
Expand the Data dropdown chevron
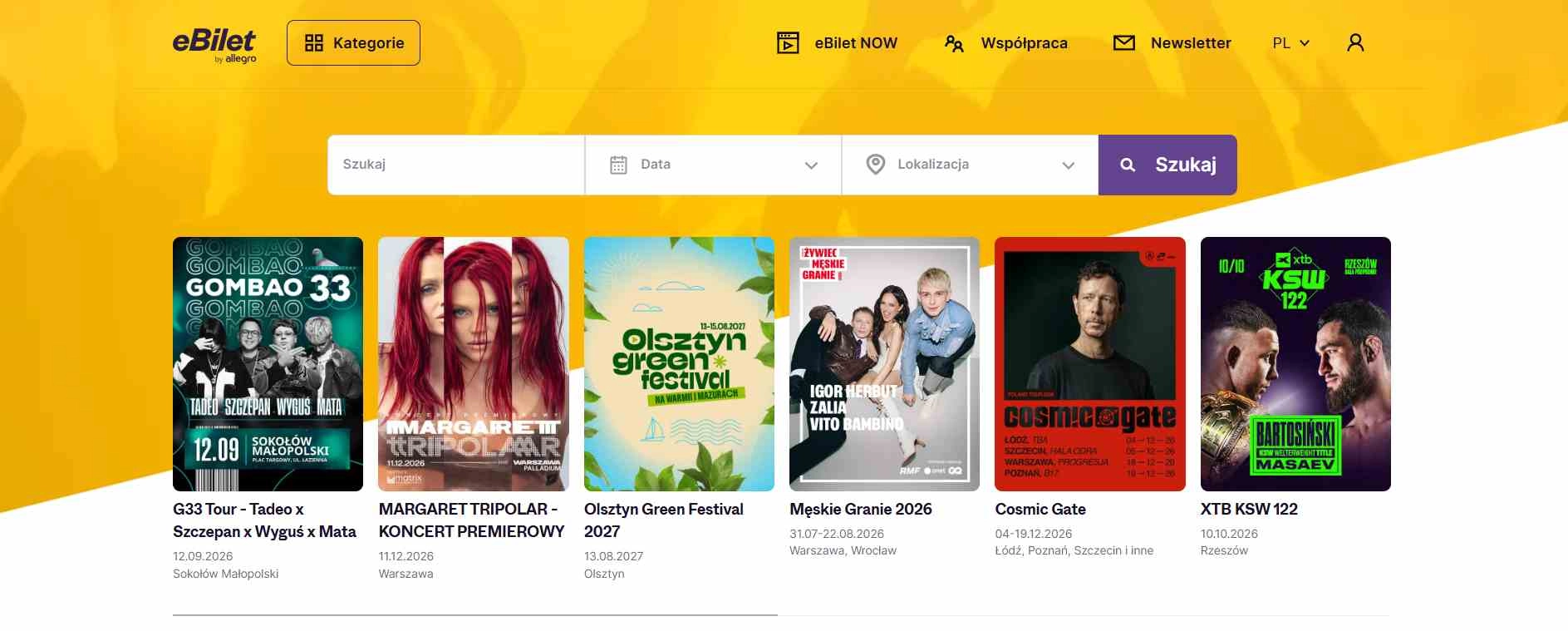[x=811, y=165]
